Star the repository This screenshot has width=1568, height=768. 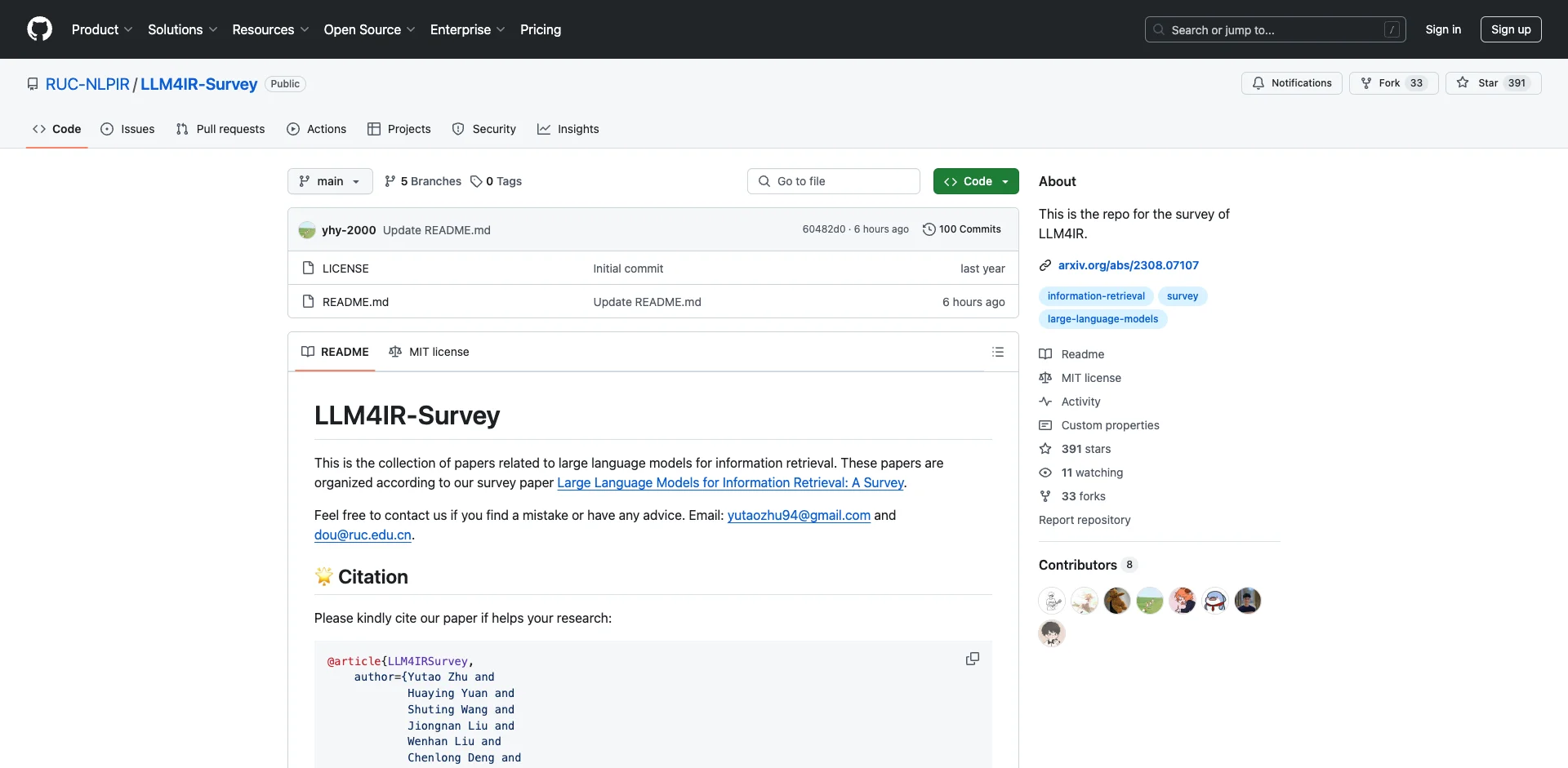[x=1493, y=83]
